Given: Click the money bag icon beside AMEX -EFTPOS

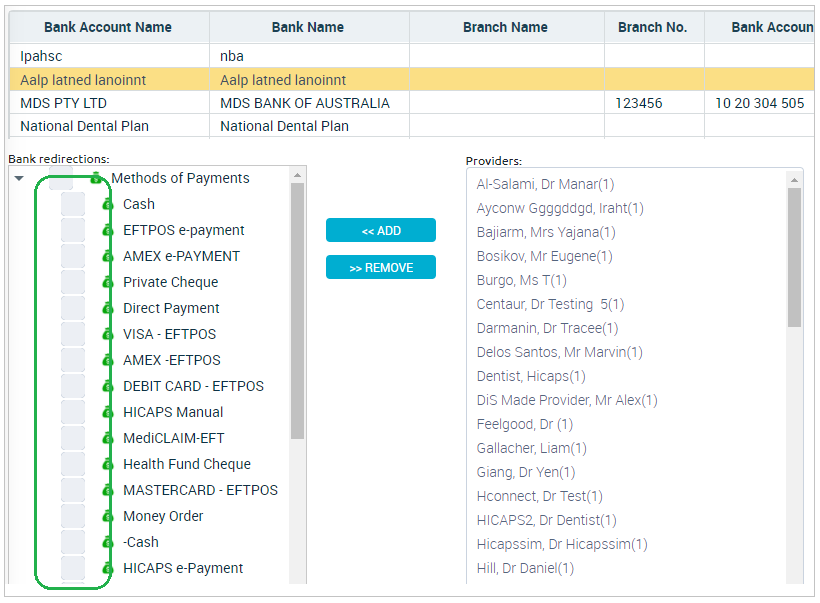Looking at the screenshot, I should point(108,360).
